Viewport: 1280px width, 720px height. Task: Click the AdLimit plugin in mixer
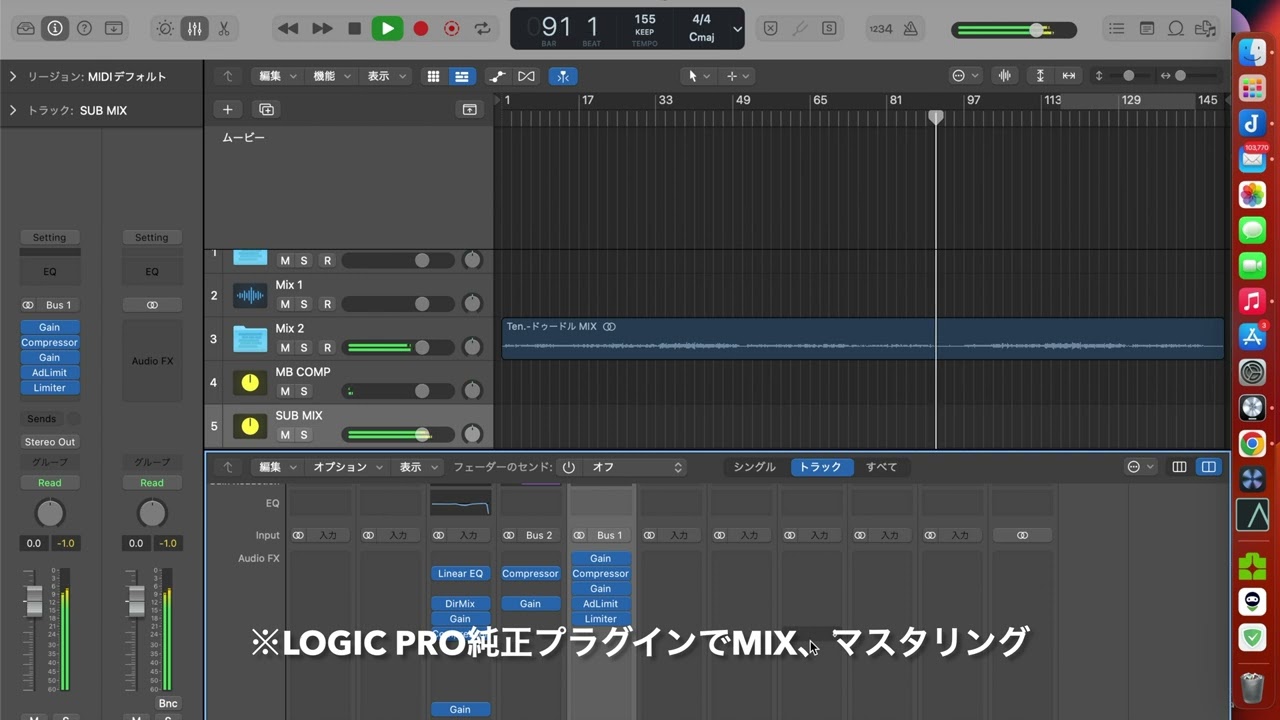600,604
